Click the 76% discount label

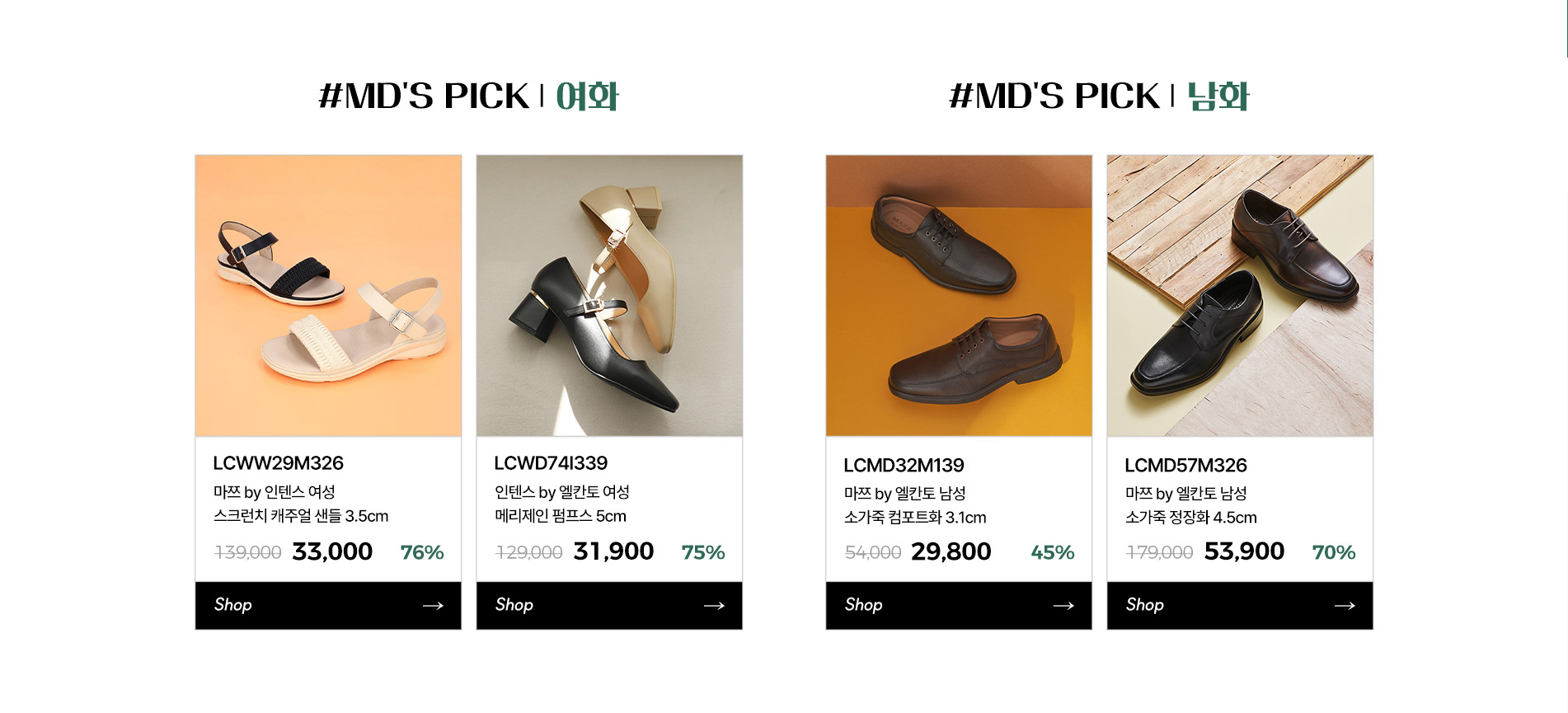click(x=422, y=552)
